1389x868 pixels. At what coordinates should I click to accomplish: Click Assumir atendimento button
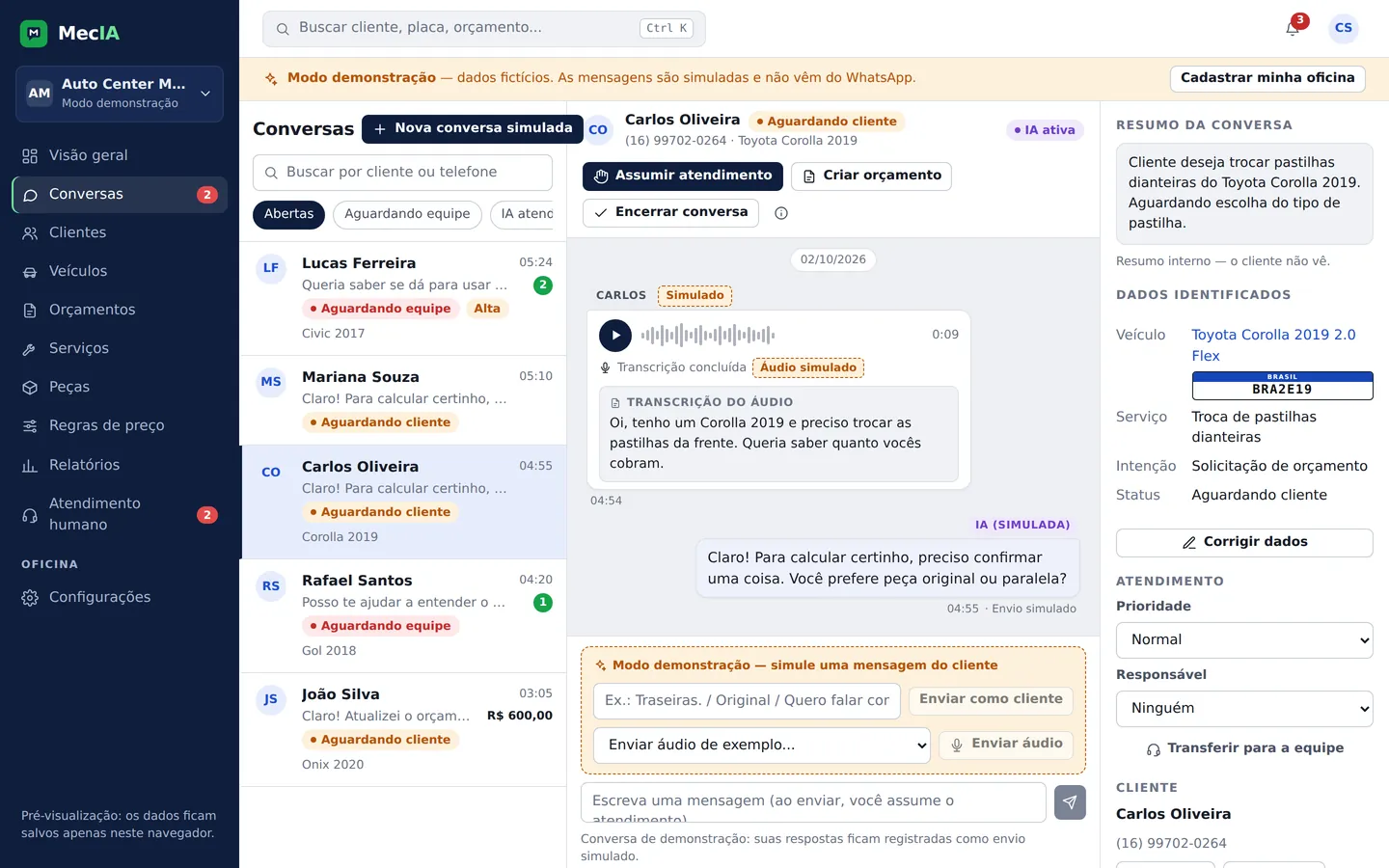683,176
